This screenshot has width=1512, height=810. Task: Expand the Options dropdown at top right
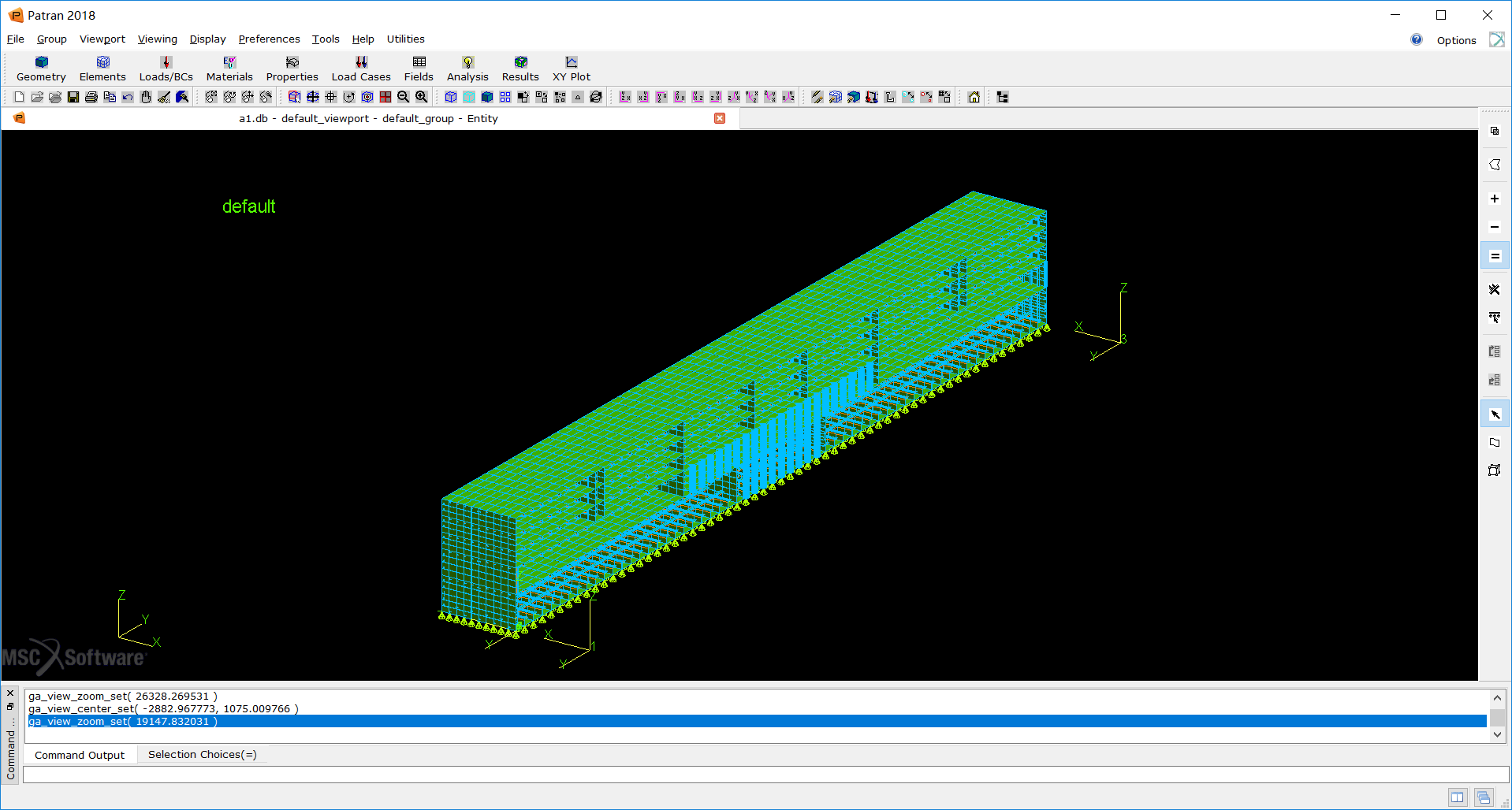coord(1456,40)
